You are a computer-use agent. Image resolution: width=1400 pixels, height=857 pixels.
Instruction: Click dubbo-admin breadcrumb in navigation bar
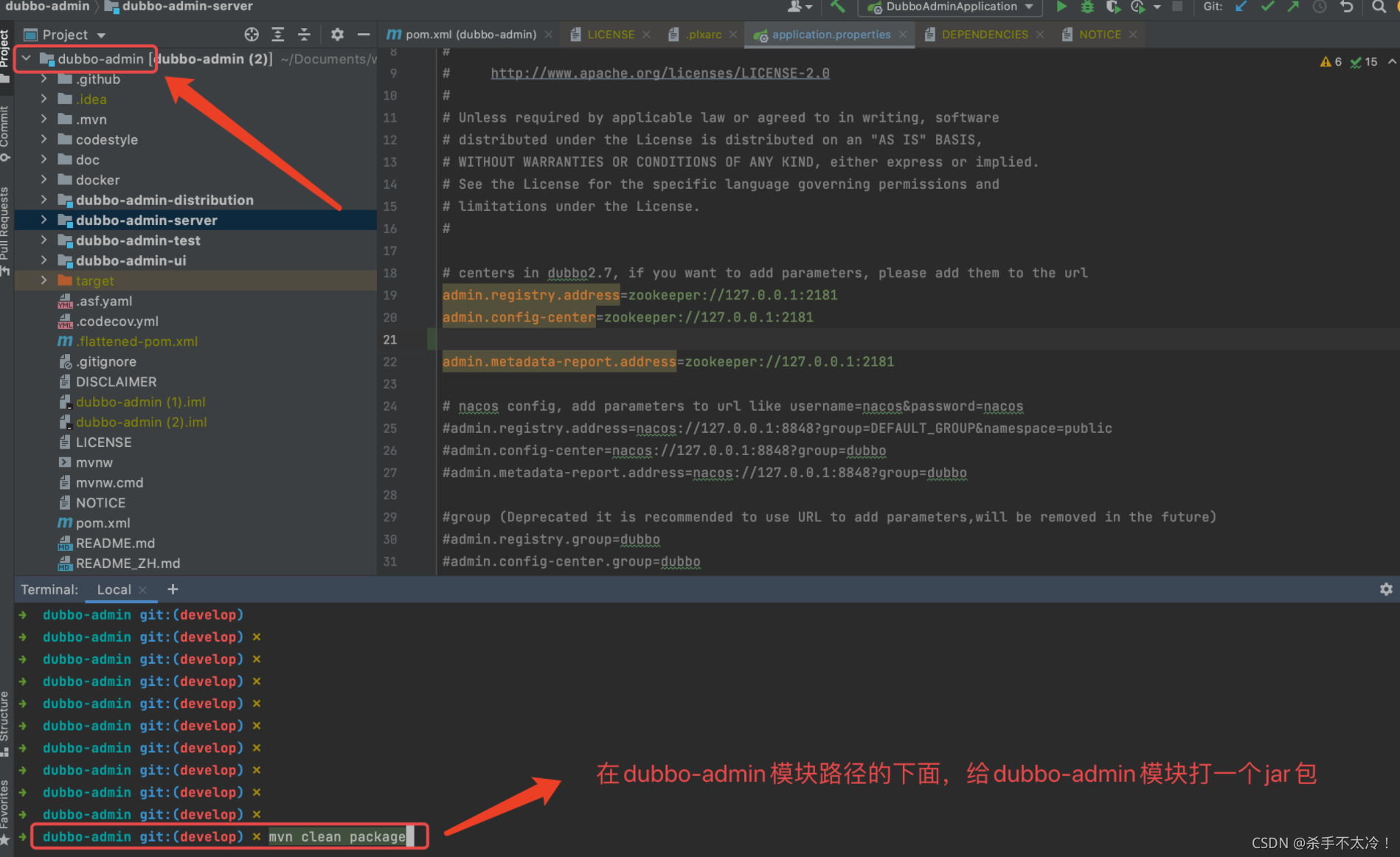(x=47, y=7)
